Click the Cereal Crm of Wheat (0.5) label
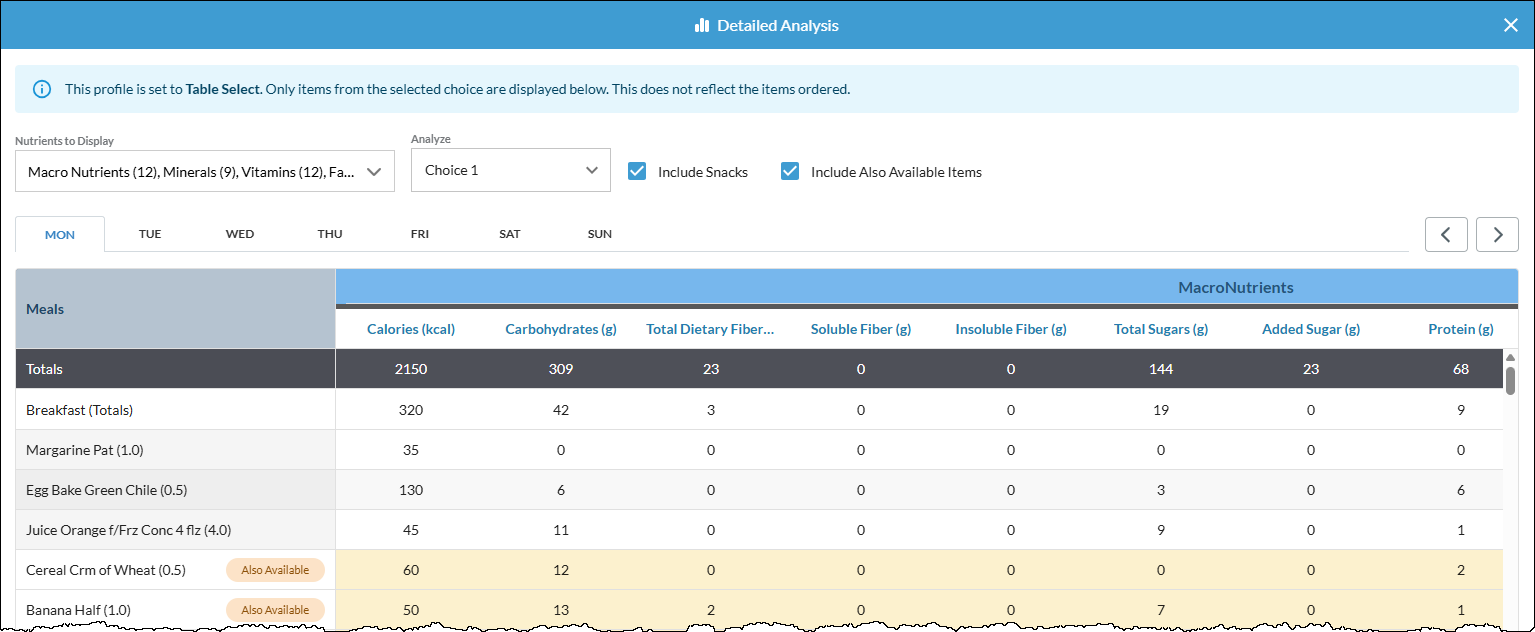 click(x=106, y=570)
